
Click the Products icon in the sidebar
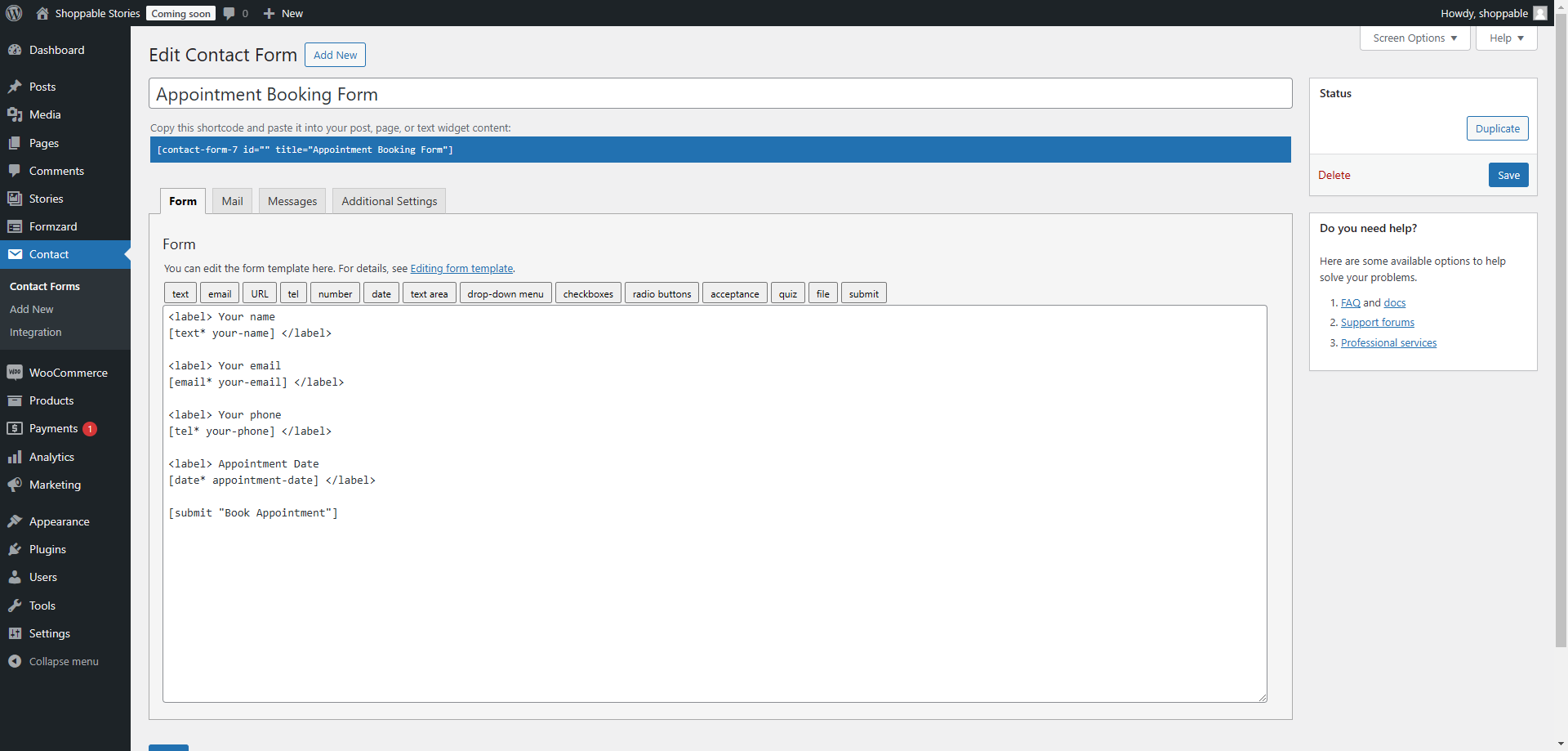15,400
